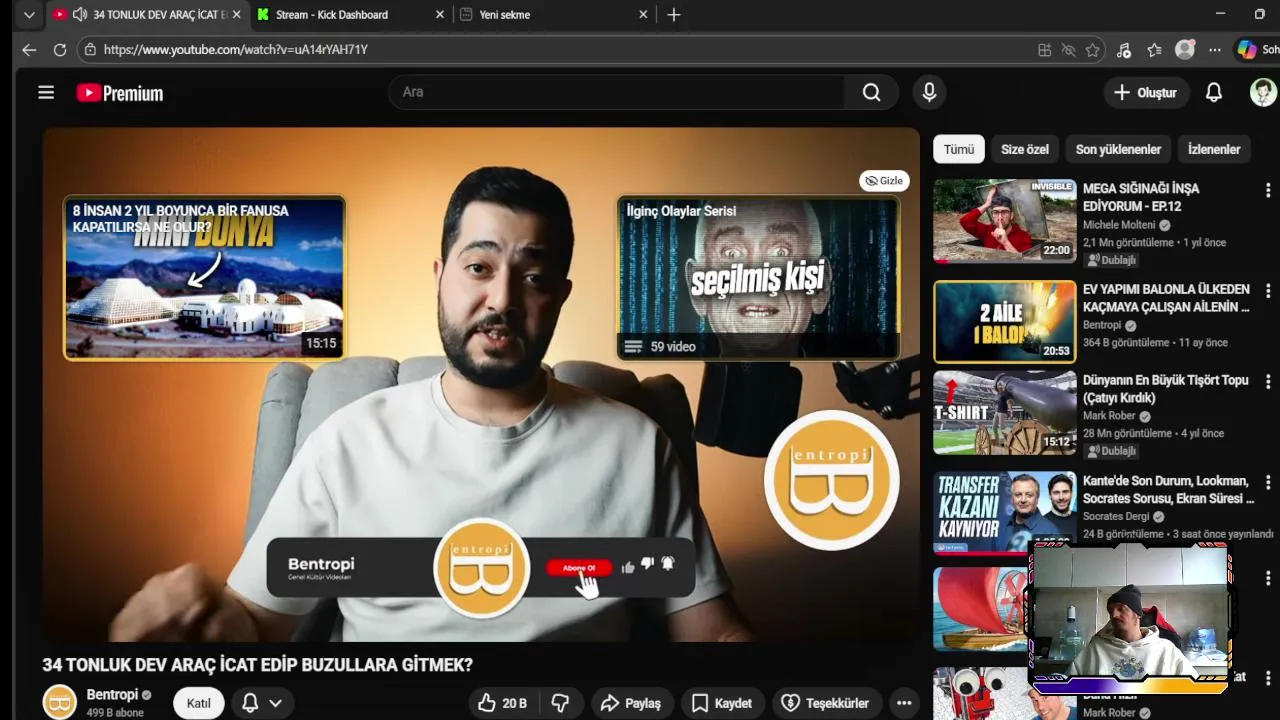1280x720 pixels.
Task: Switch to the Yeni sekme tab
Action: pyautogui.click(x=553, y=15)
